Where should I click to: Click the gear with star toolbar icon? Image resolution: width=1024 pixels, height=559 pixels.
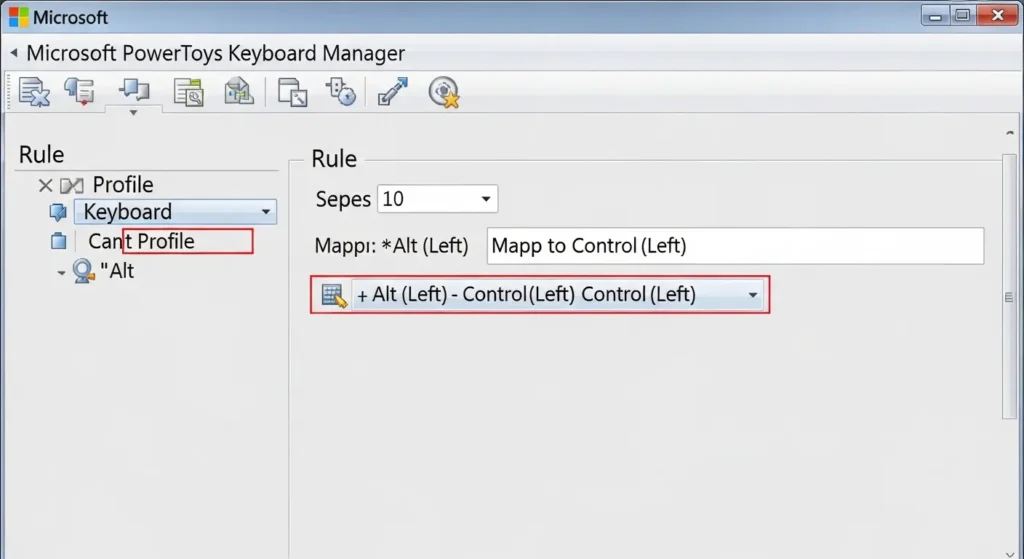(443, 92)
